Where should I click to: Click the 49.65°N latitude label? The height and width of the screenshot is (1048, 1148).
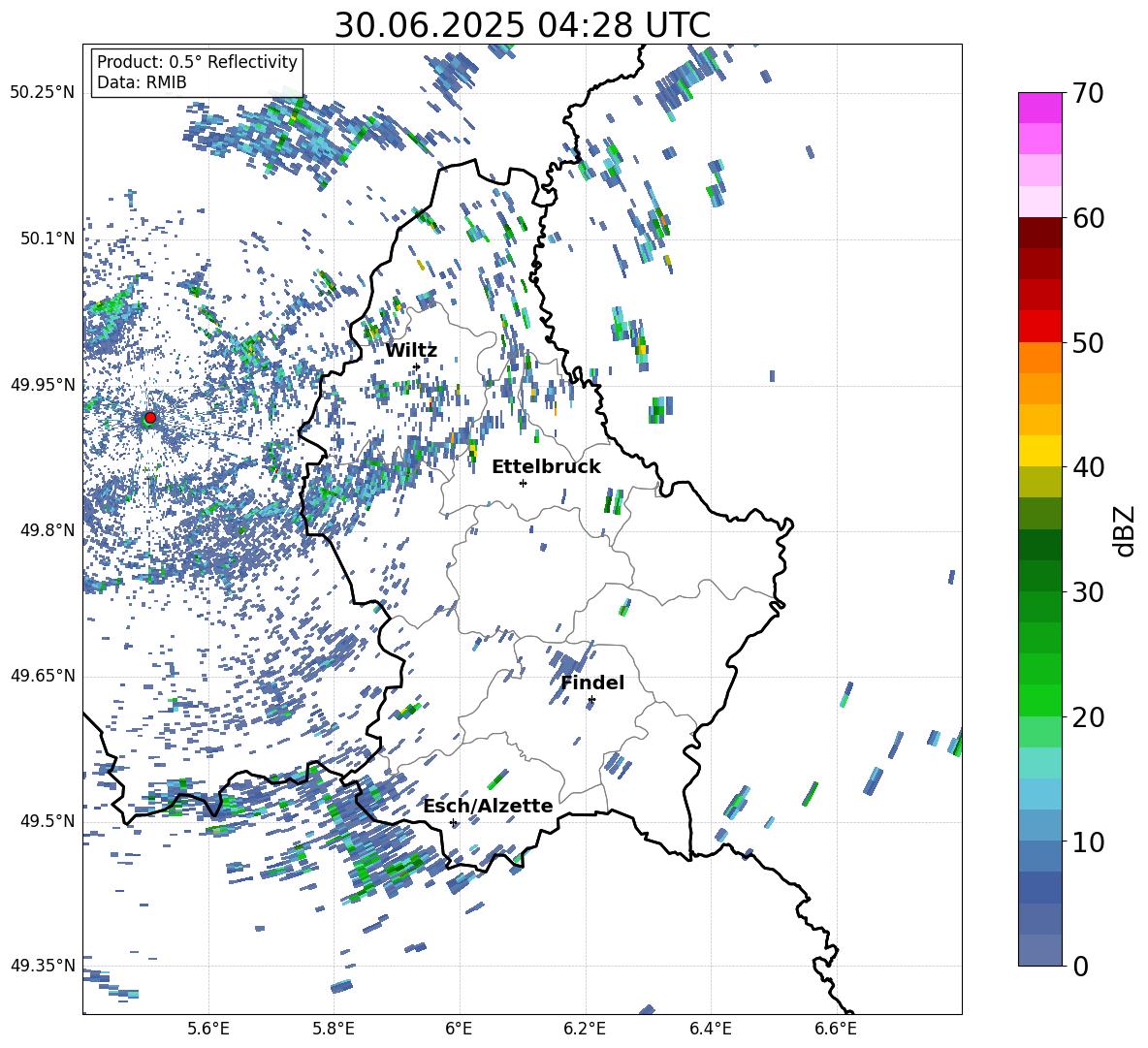[43, 676]
